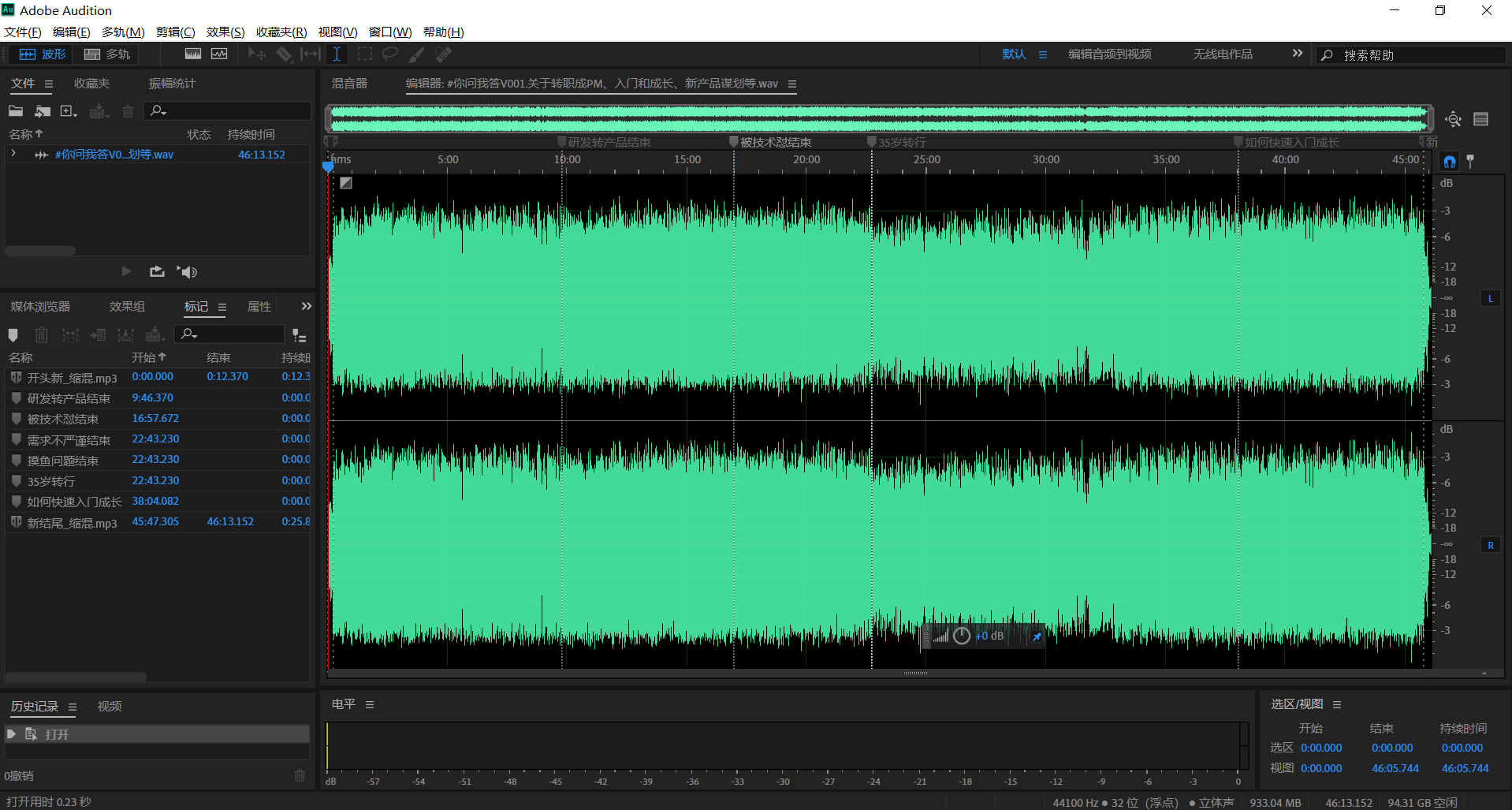Screen dimensions: 1512x810
Task: Select the Time Selection tool
Action: pos(337,54)
